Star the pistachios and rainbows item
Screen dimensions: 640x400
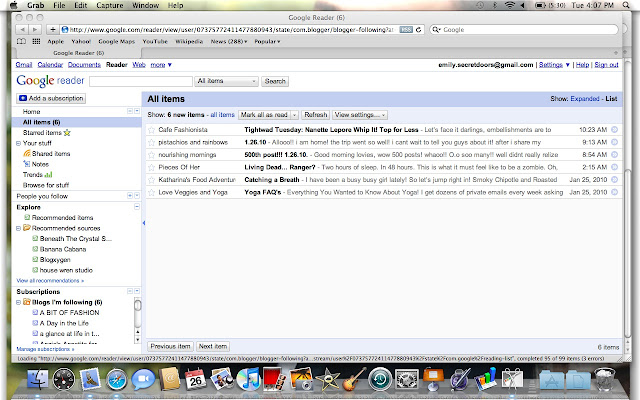click(x=151, y=142)
